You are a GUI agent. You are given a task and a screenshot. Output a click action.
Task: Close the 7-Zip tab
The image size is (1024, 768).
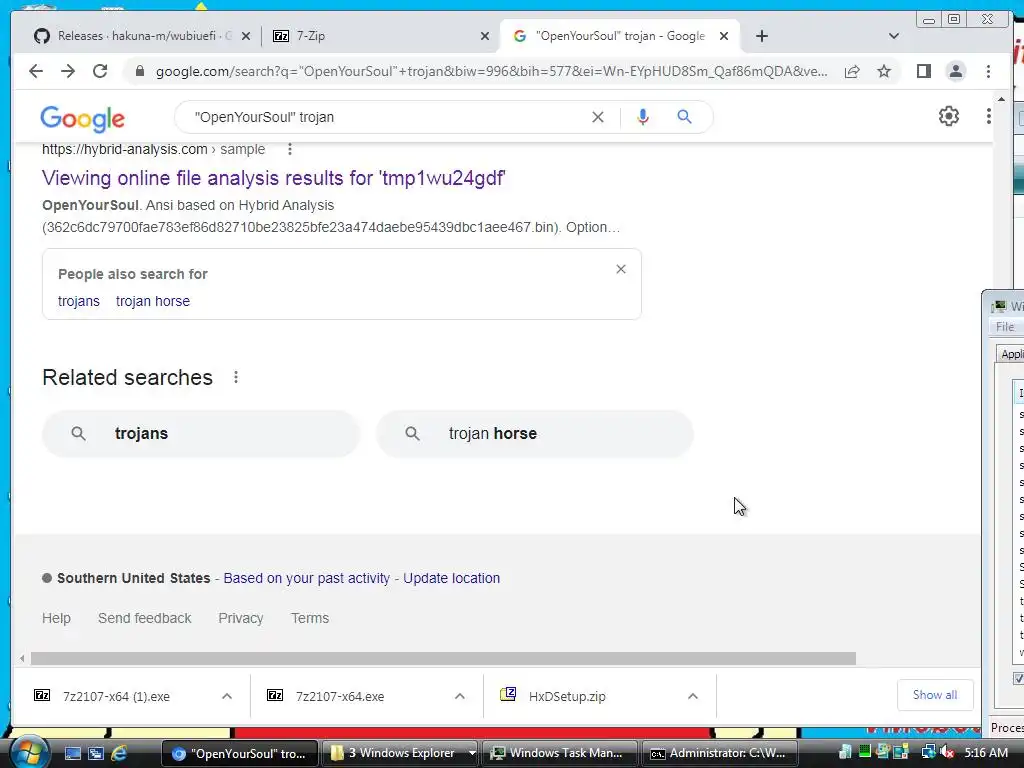tap(485, 36)
